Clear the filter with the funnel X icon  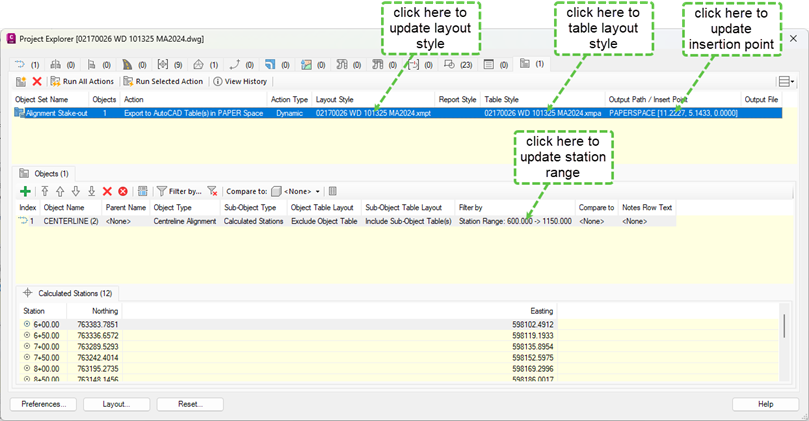click(x=212, y=191)
